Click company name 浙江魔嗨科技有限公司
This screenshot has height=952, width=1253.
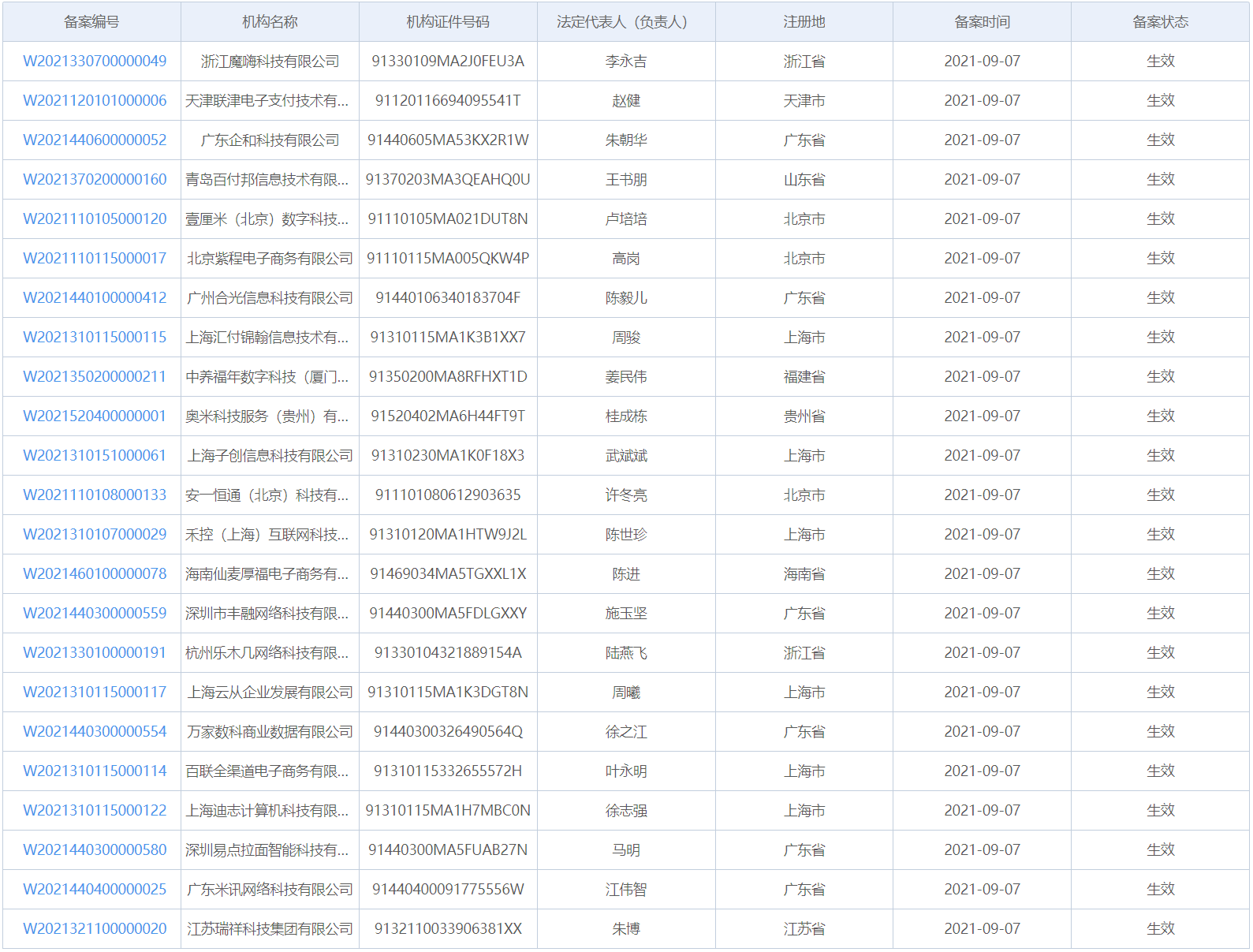pos(270,62)
